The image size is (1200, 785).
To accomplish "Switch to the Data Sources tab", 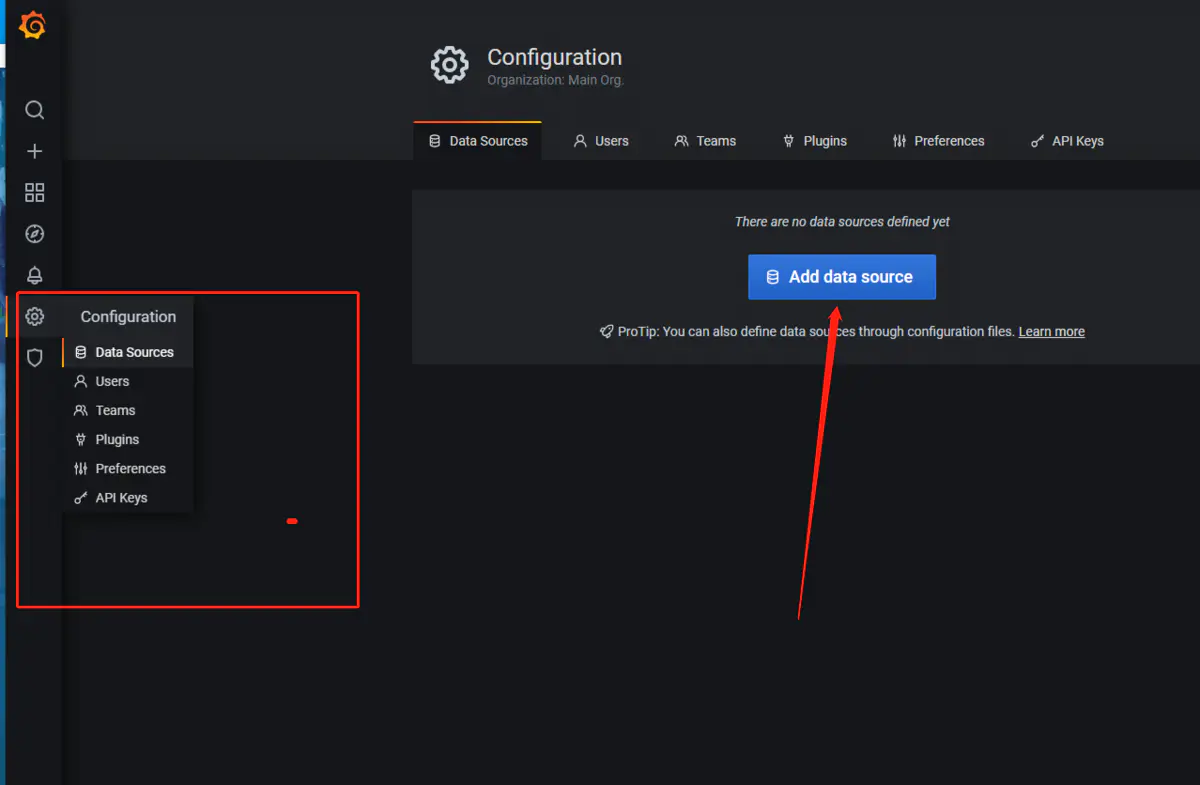I will 478,141.
